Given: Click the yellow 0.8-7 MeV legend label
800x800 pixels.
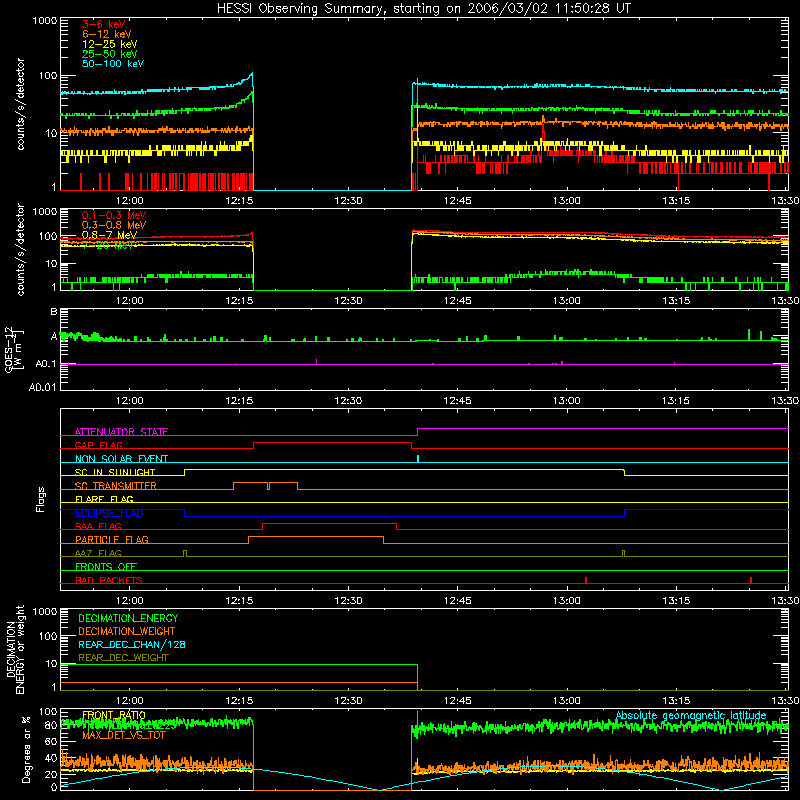Looking at the screenshot, I should tap(109, 235).
